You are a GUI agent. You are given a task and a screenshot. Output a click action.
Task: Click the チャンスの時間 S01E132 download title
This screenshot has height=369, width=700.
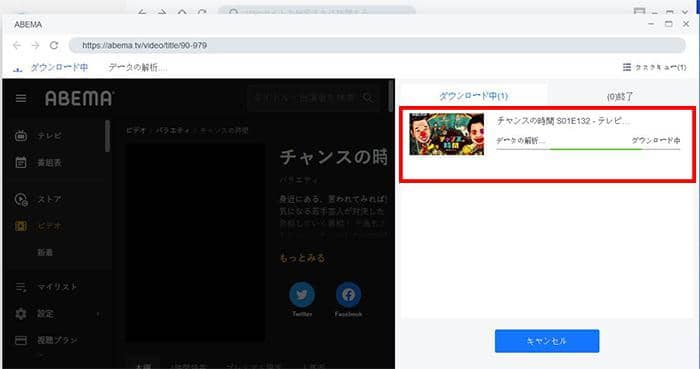[x=563, y=121]
